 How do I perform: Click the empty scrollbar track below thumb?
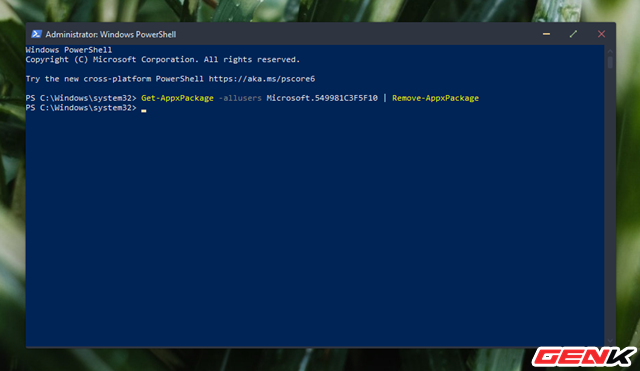coord(610,203)
